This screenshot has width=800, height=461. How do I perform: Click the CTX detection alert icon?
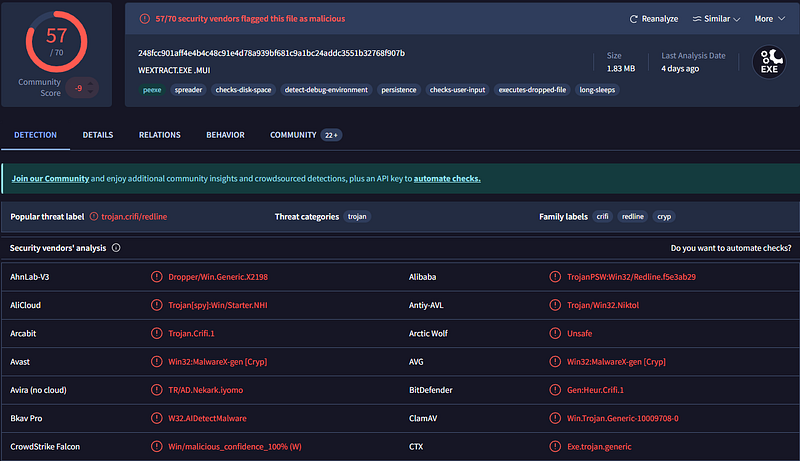[555, 446]
